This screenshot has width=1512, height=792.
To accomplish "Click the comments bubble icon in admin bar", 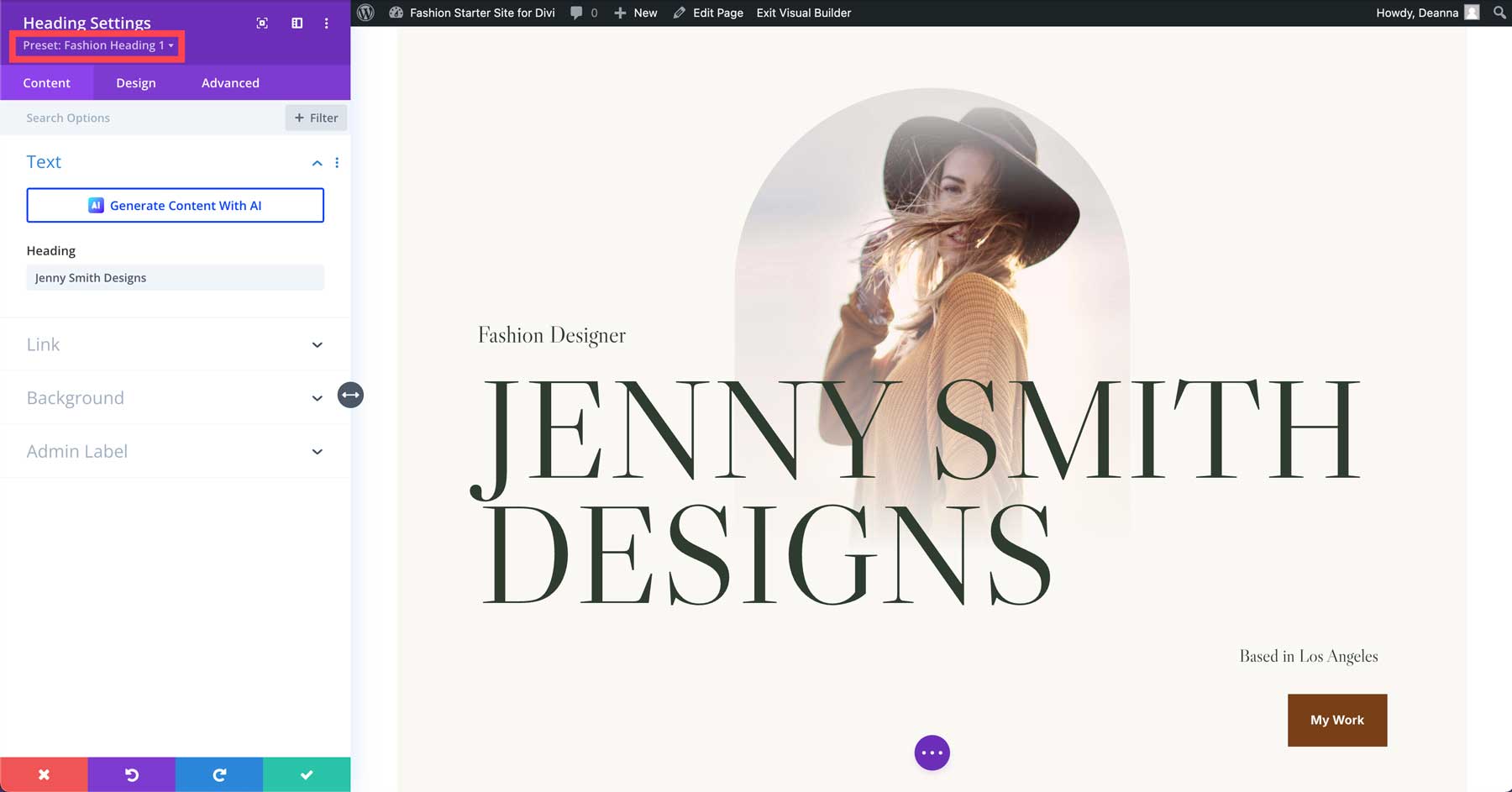I will coord(577,13).
